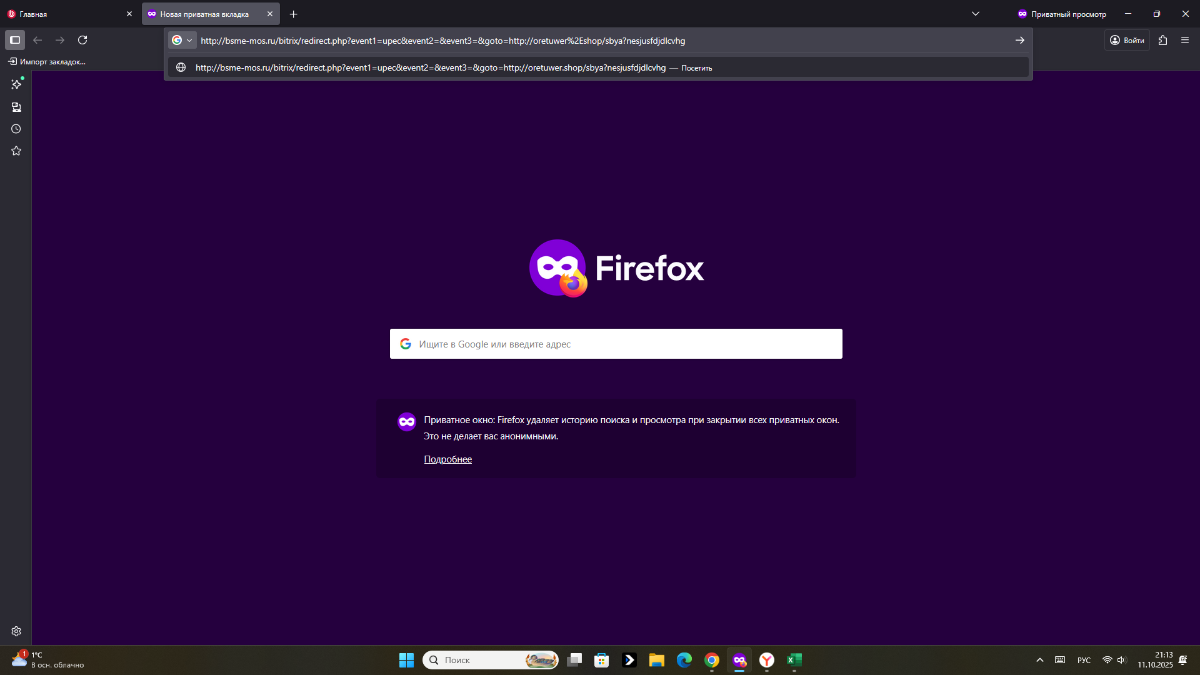Open the weather widget showing 1°C
The image size is (1200, 675).
pyautogui.click(x=47, y=660)
